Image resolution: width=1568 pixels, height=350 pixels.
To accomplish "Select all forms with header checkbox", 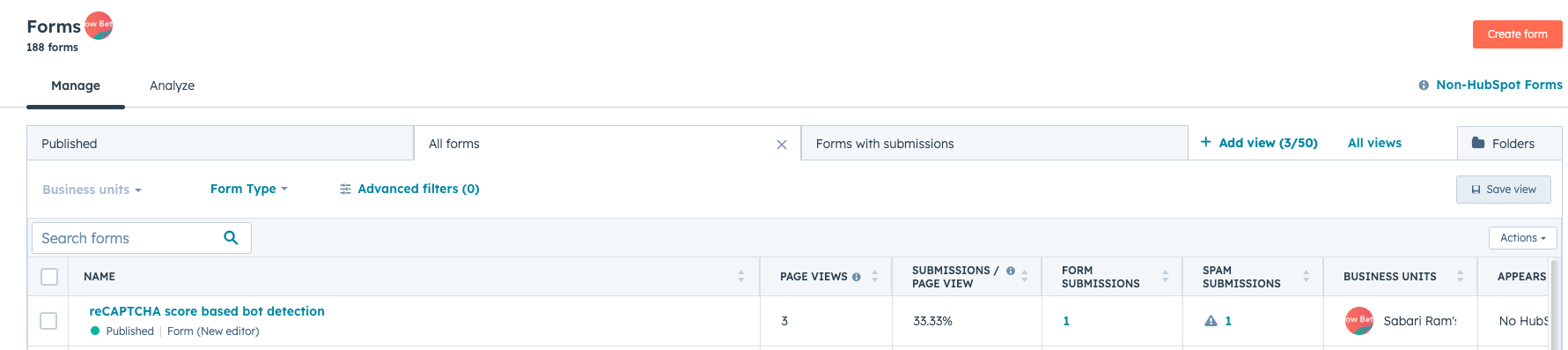I will 49,277.
